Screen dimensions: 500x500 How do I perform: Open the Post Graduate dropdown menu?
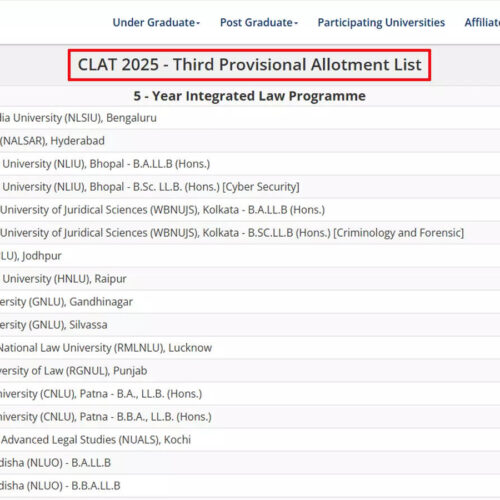259,22
